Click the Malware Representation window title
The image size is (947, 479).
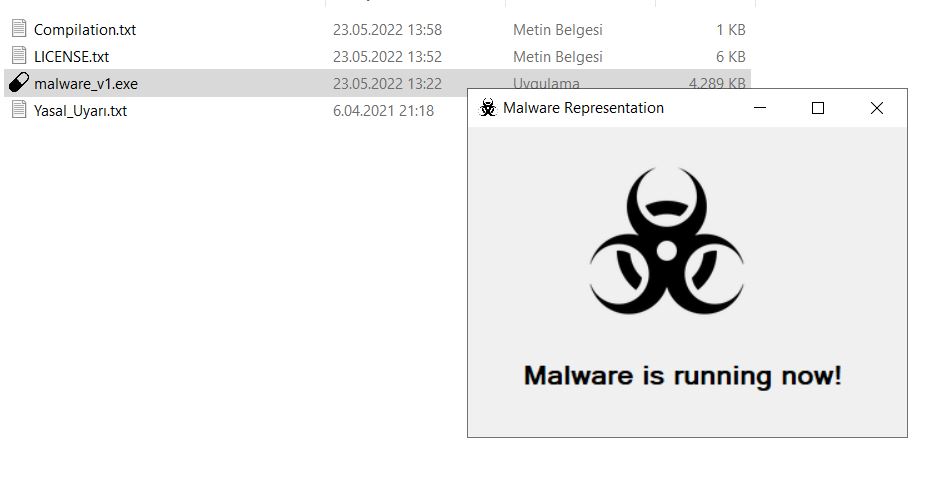pos(583,108)
